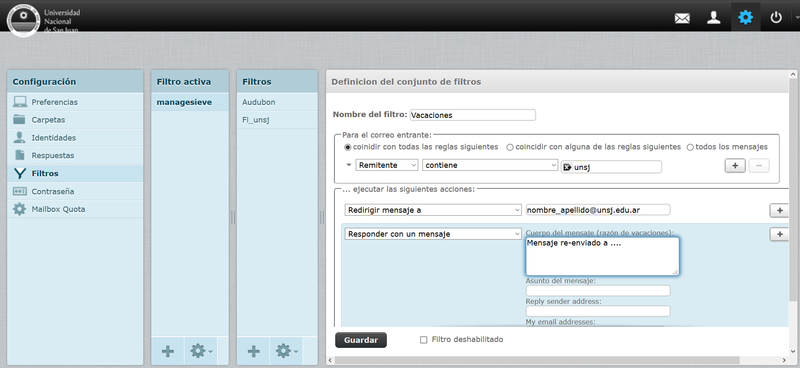Viewport: 800px width, 368px height.
Task: Open Identidades settings section
Action: click(75, 137)
